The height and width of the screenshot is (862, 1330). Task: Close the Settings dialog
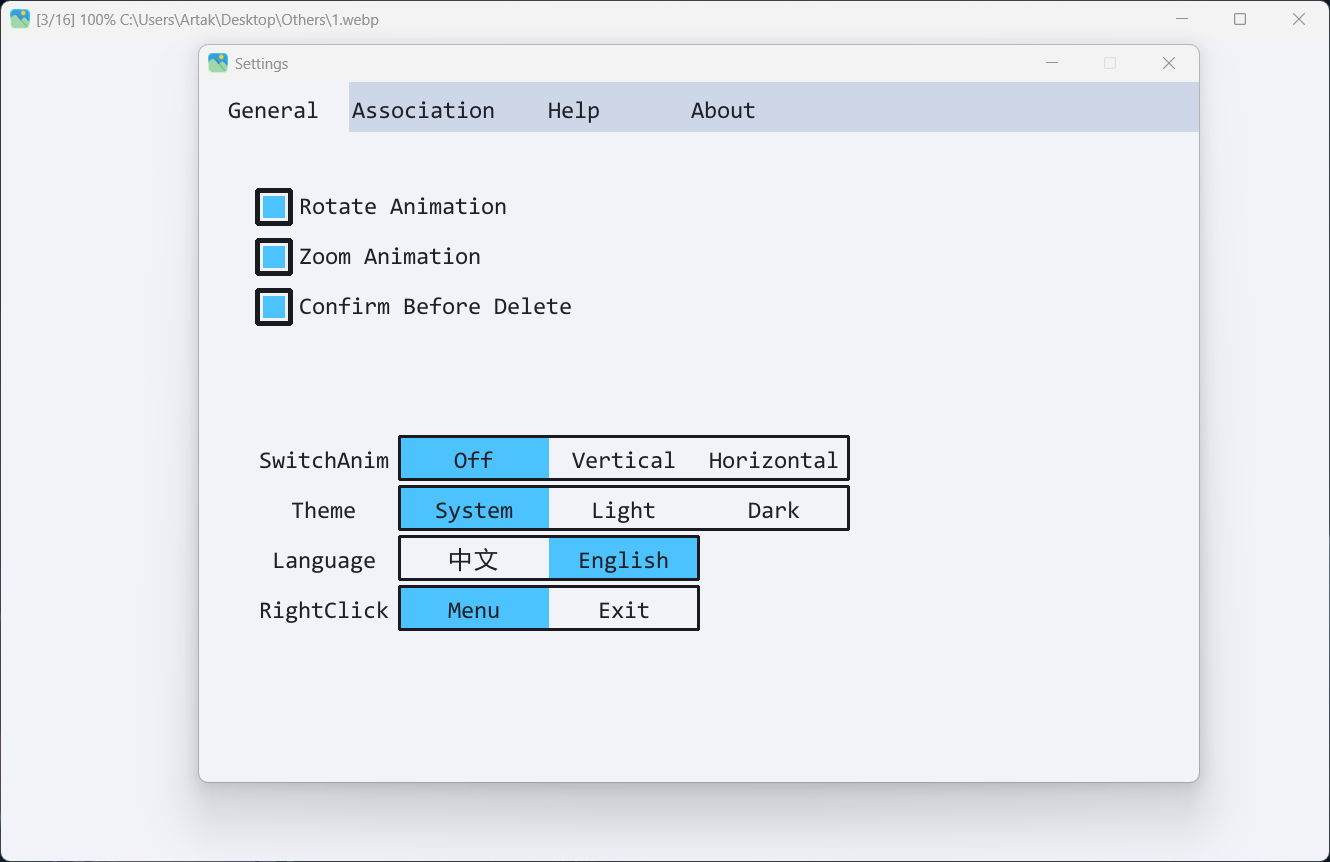click(x=1168, y=63)
